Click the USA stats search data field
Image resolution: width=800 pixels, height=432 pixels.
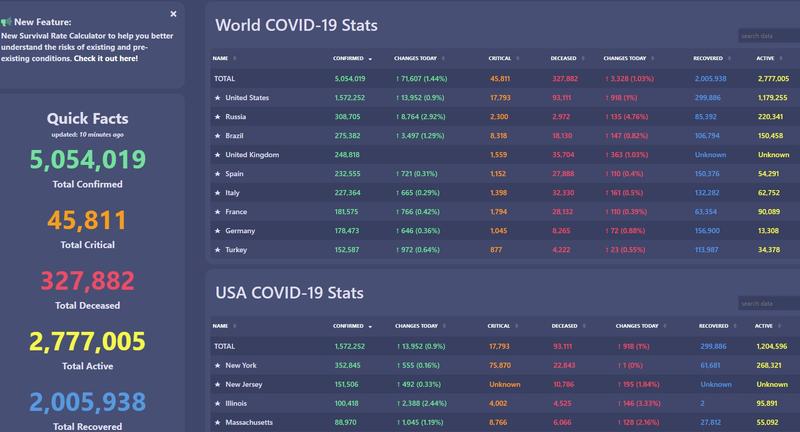[768, 303]
